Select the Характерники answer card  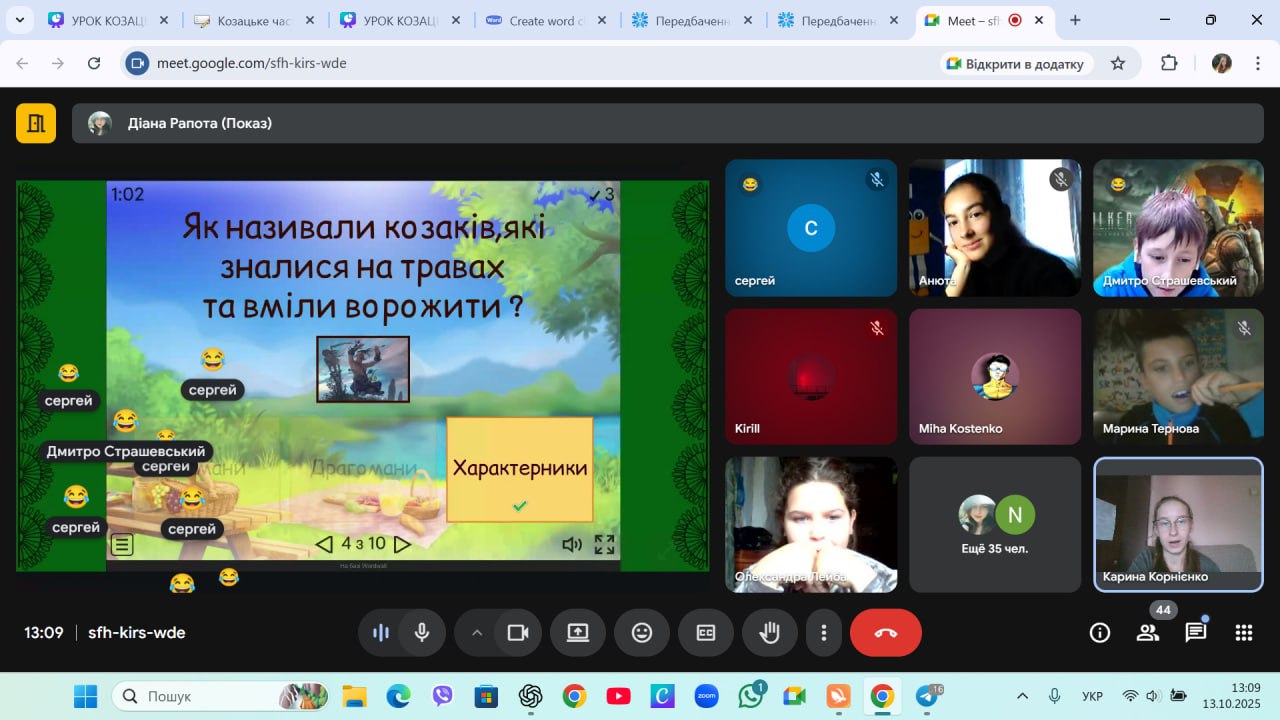coord(519,469)
